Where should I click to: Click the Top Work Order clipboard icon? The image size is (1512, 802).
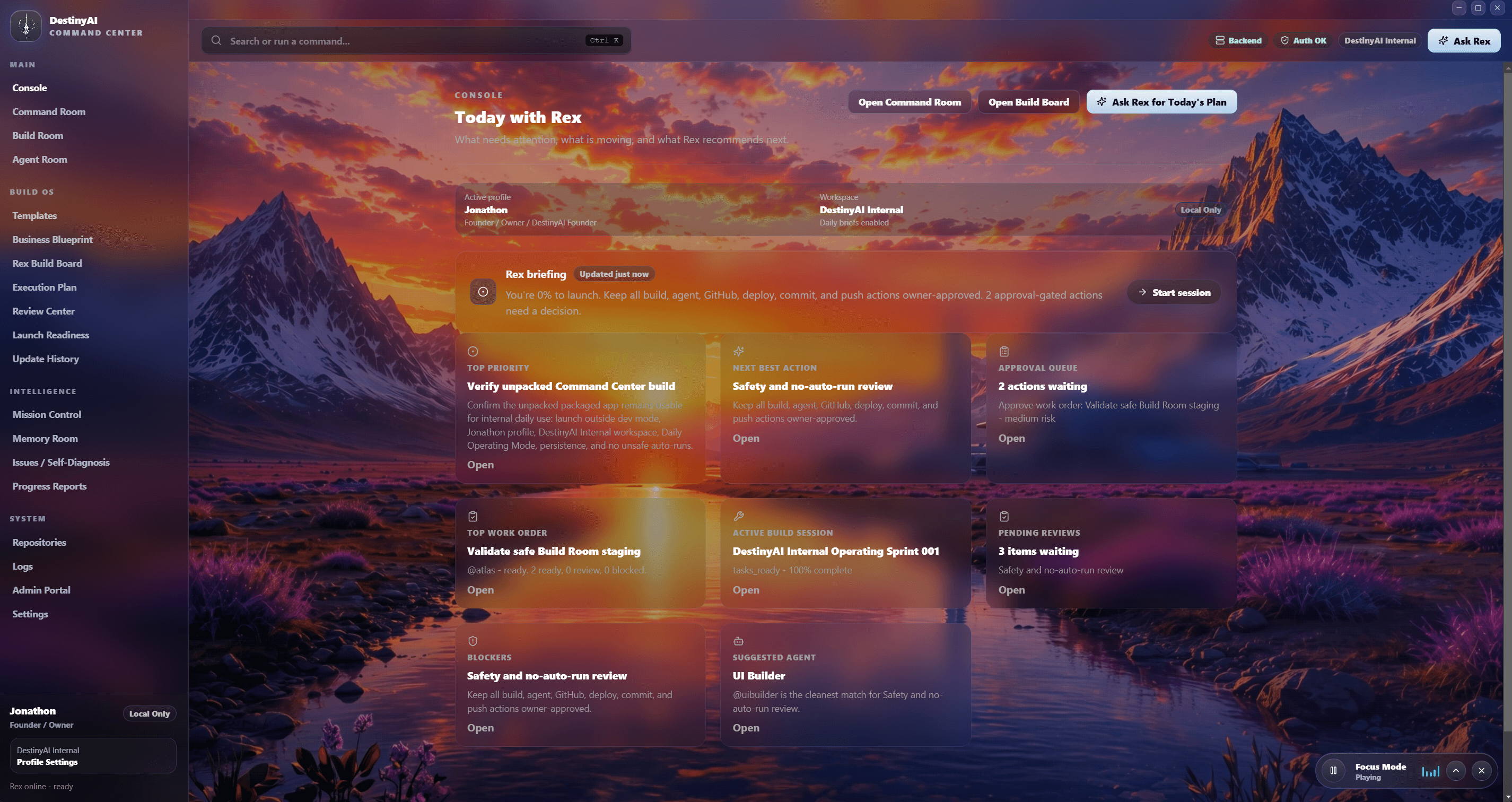[473, 516]
